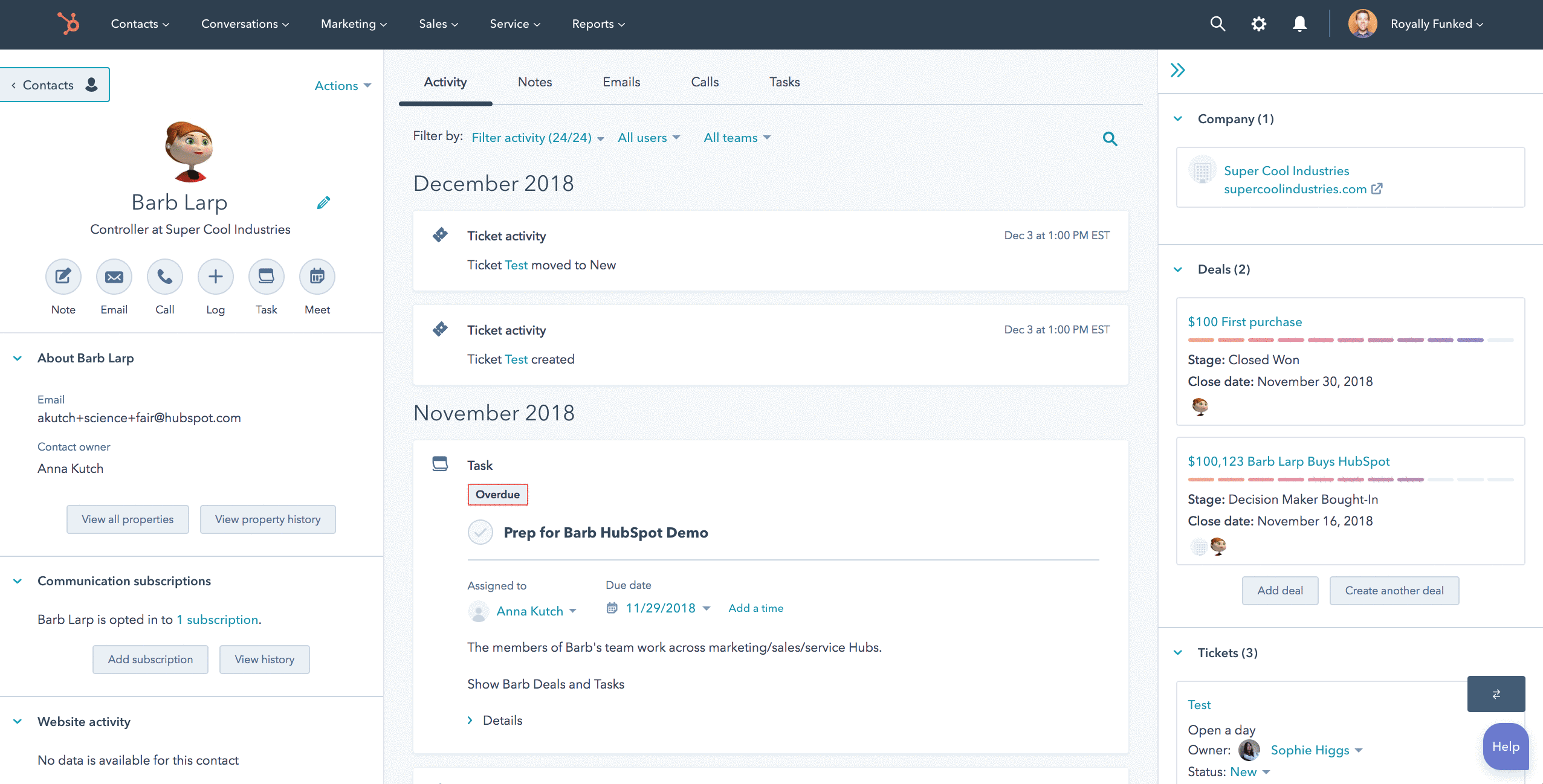
Task: Open the Super Cool Industries company link
Action: (1286, 171)
